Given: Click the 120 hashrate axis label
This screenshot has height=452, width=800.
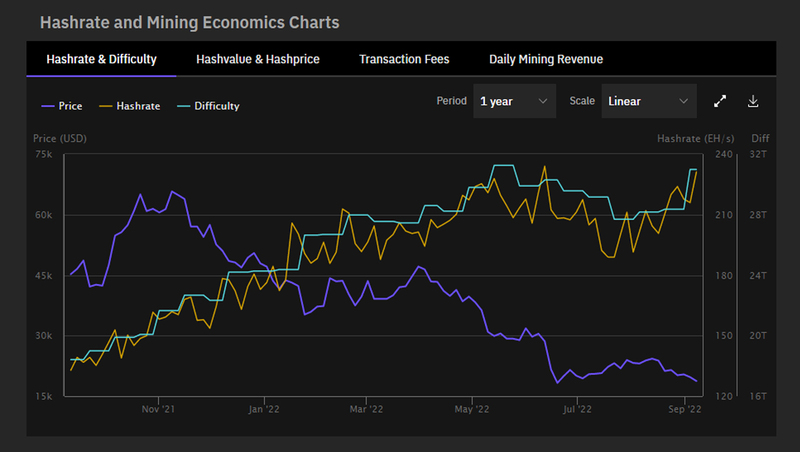Looking at the screenshot, I should point(723,396).
